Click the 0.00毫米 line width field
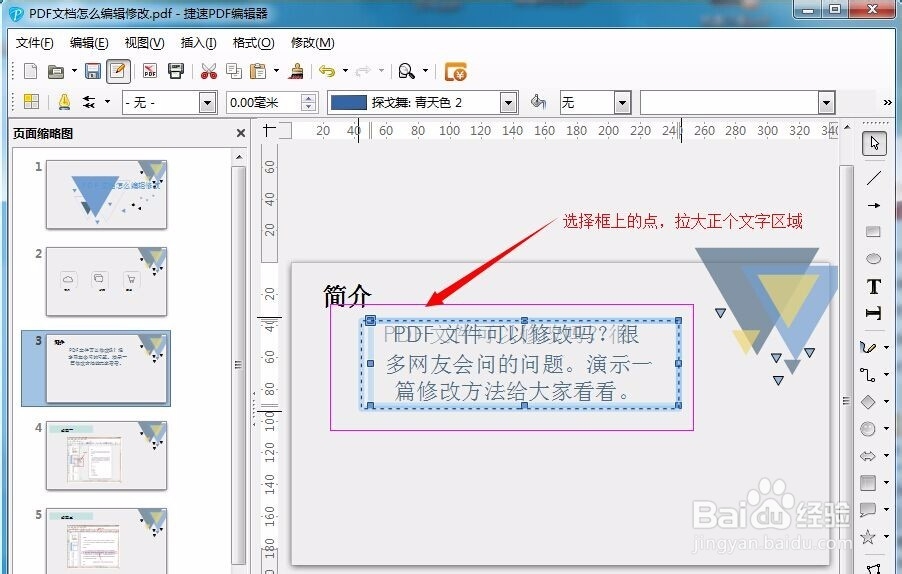Viewport: 902px width, 574px height. point(263,103)
